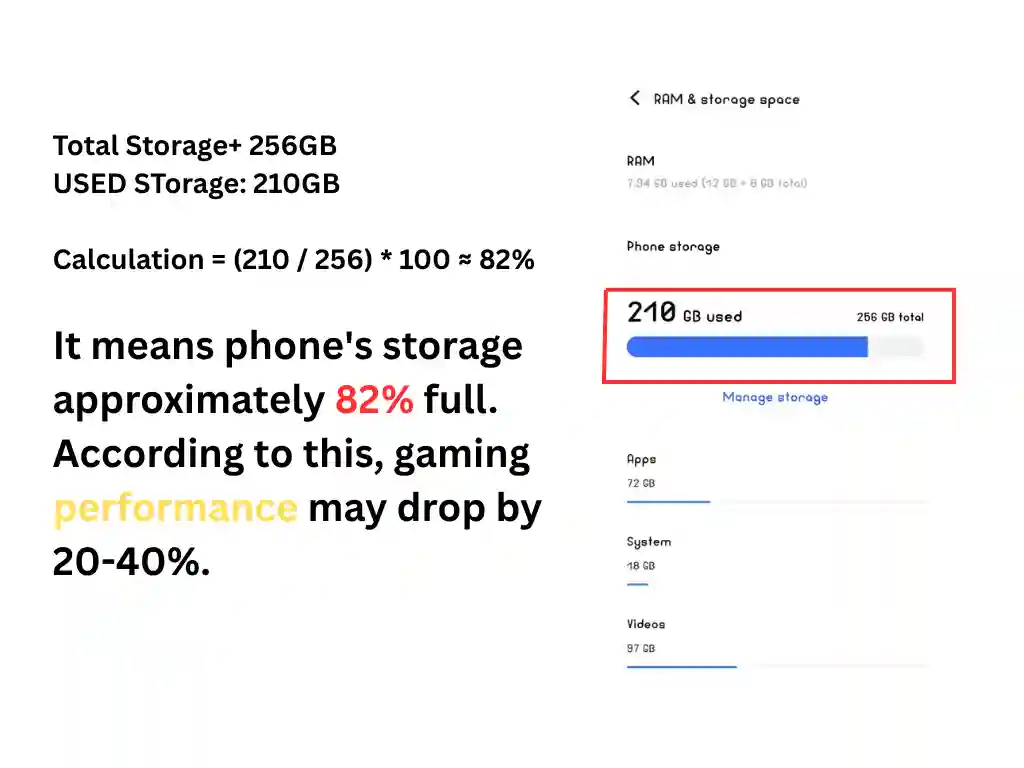Select the Videos storage category
This screenshot has height=768, width=1024.
point(645,624)
